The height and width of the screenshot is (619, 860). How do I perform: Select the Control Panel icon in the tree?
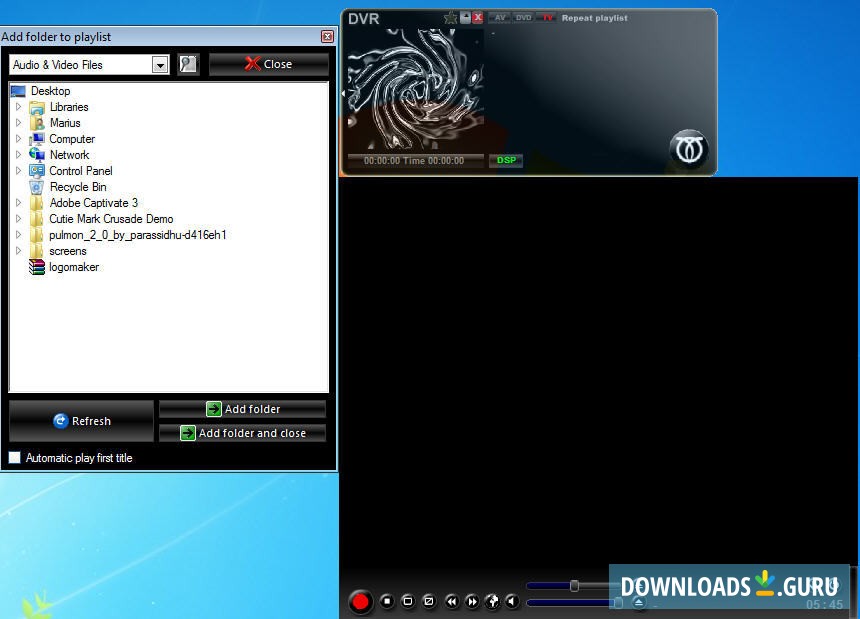click(x=37, y=171)
